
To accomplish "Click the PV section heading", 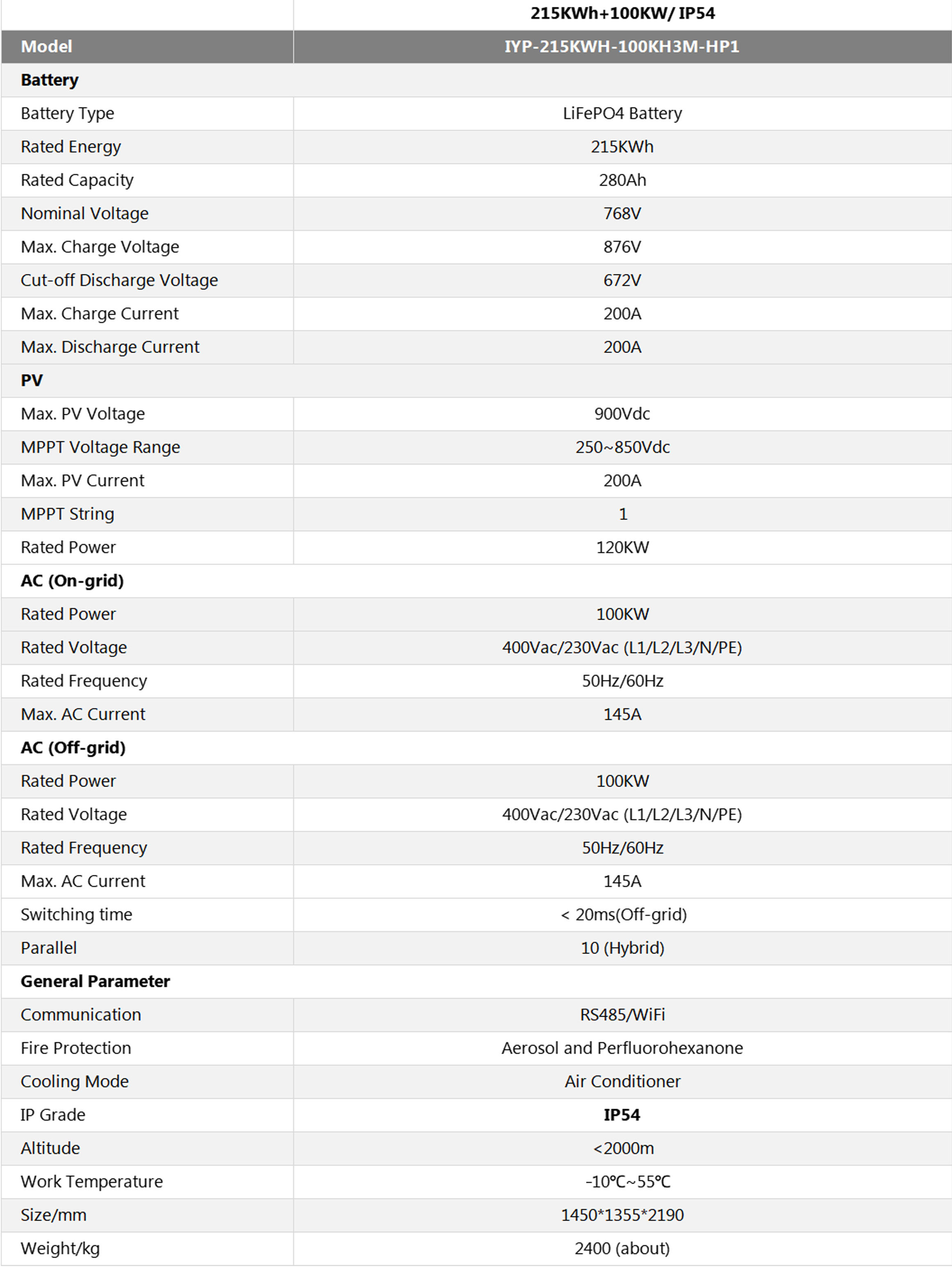I will [x=32, y=380].
